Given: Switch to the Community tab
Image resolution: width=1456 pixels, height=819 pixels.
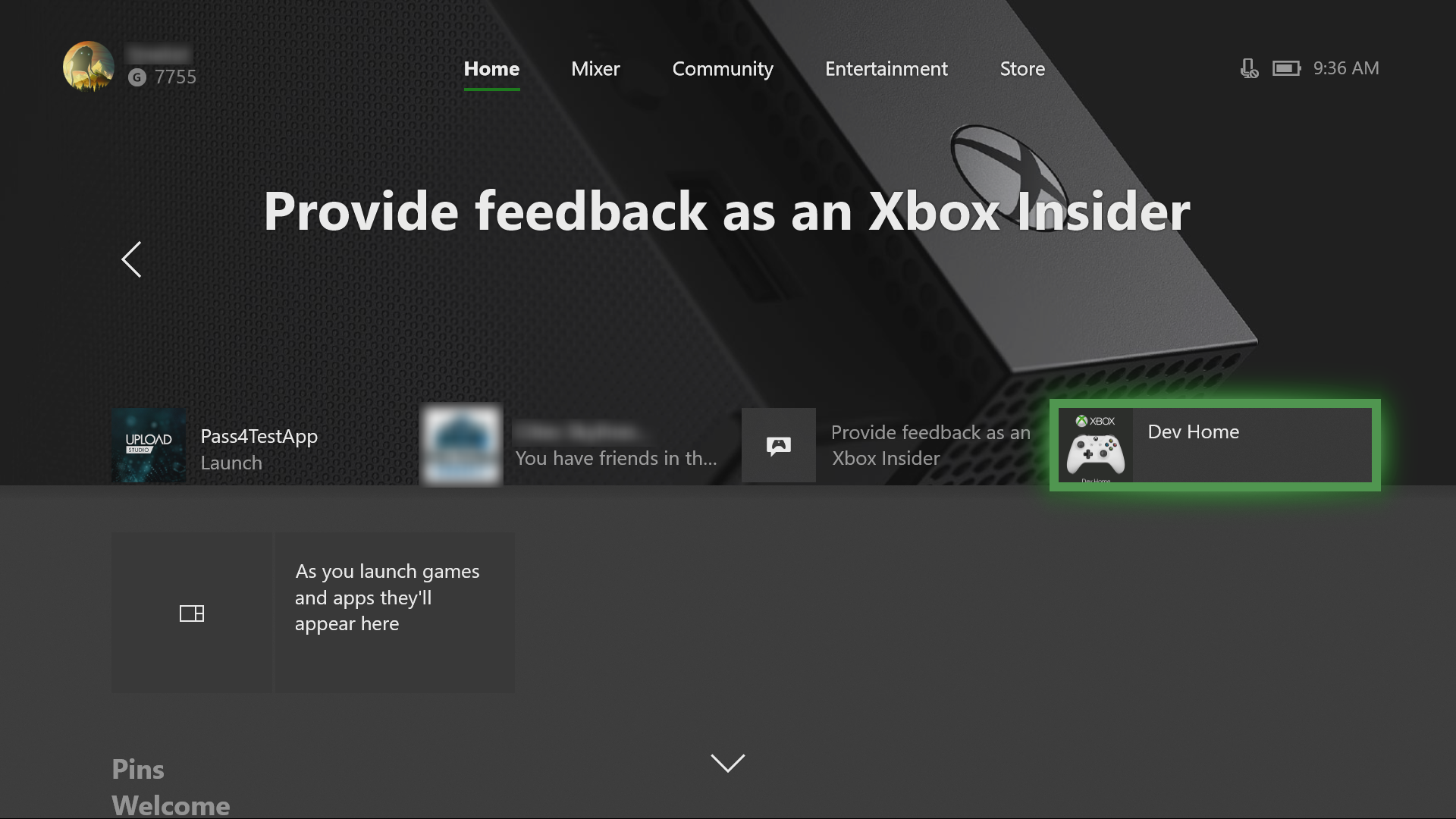Looking at the screenshot, I should click(x=722, y=67).
